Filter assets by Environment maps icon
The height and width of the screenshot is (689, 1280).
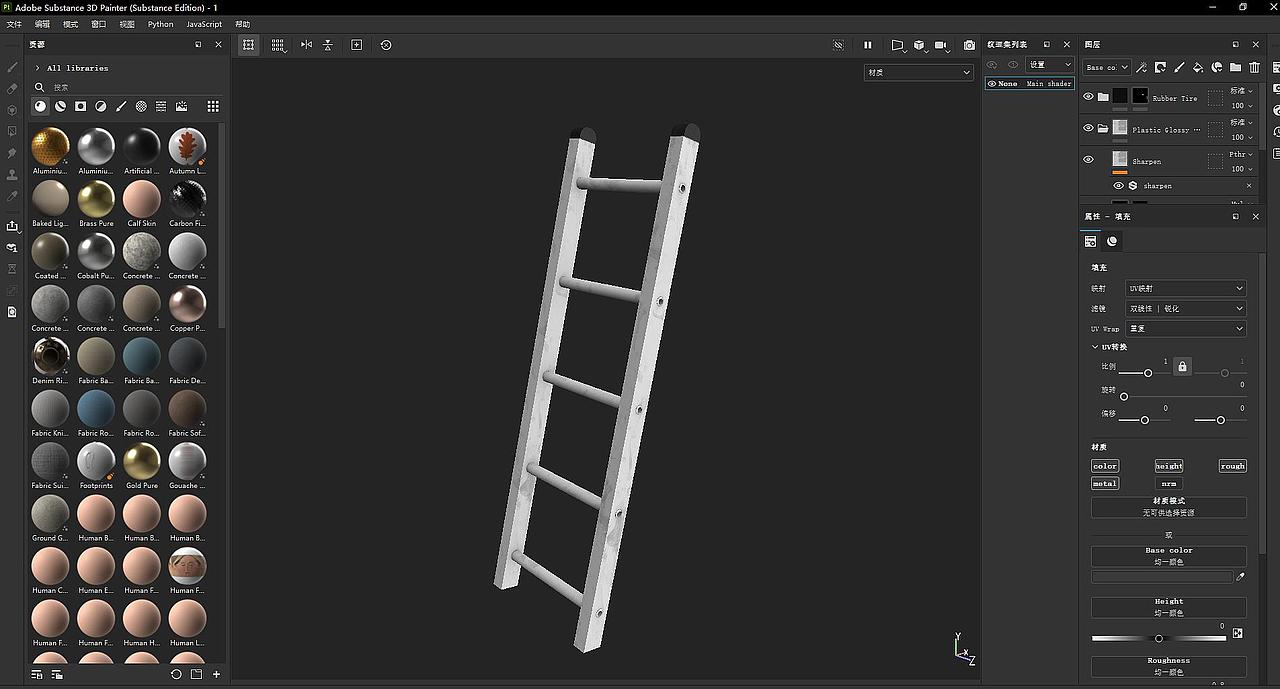181,106
